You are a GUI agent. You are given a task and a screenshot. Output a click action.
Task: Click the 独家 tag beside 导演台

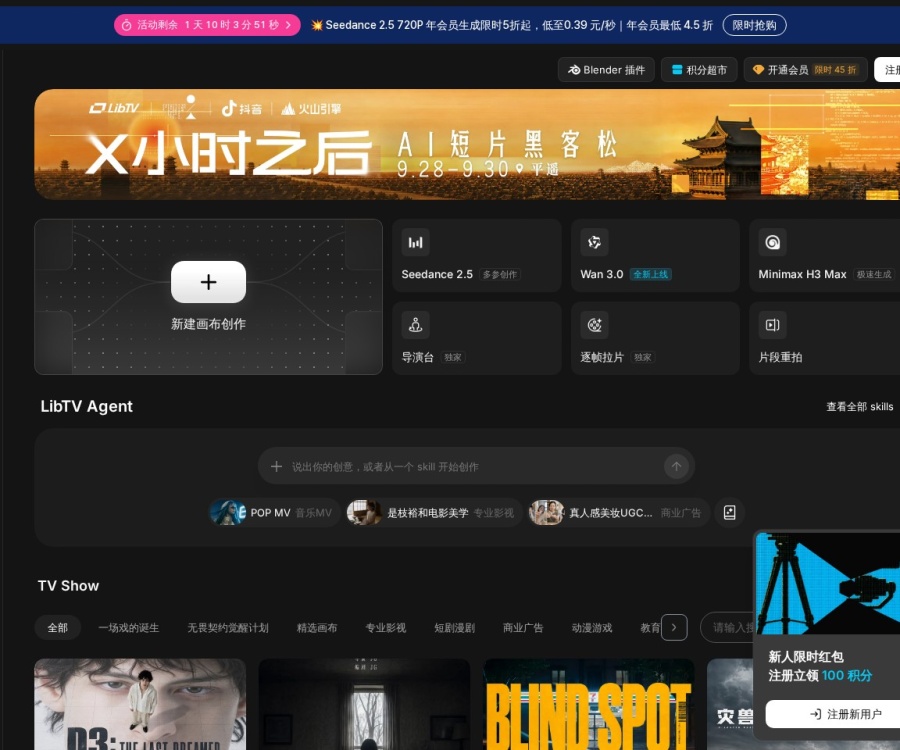click(x=452, y=357)
